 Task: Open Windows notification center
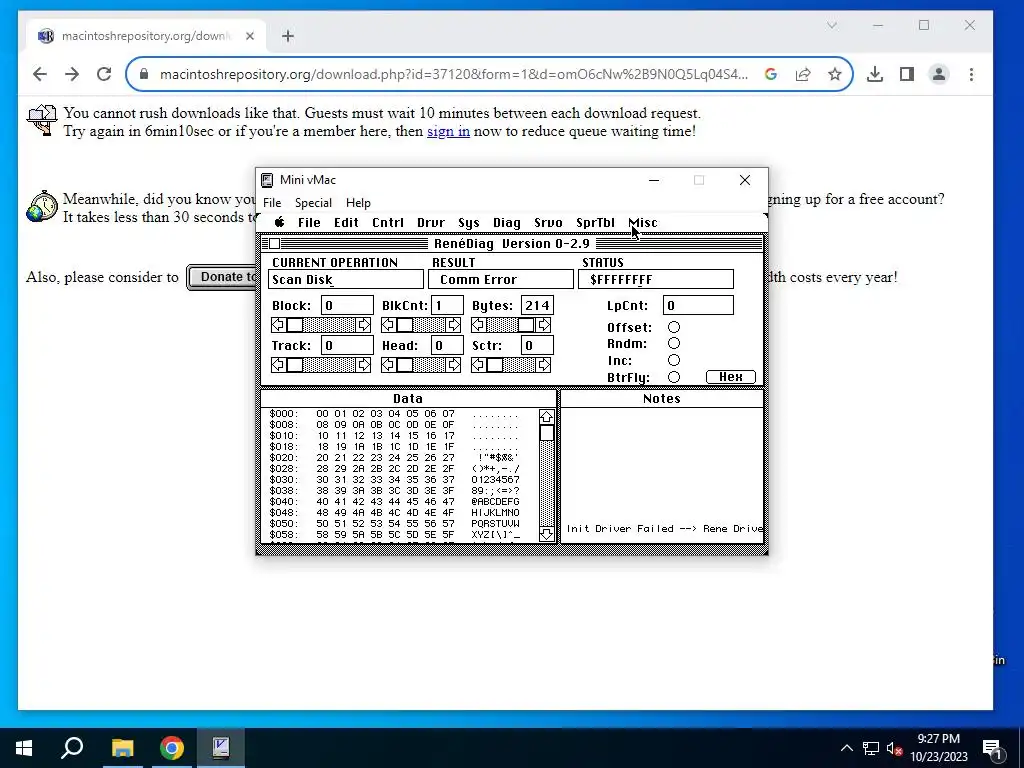click(992, 748)
